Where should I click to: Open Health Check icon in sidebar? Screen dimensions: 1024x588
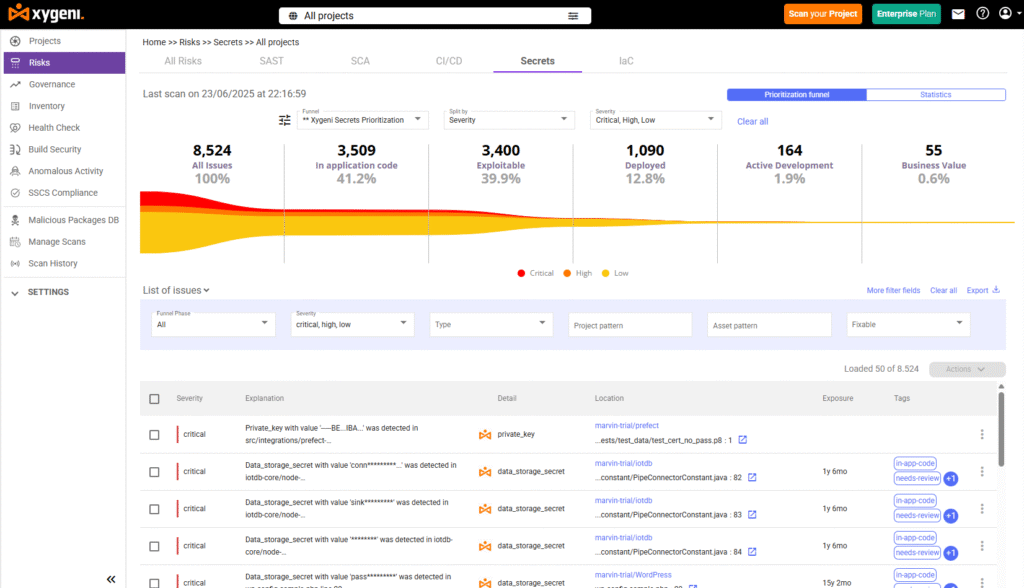coord(15,127)
